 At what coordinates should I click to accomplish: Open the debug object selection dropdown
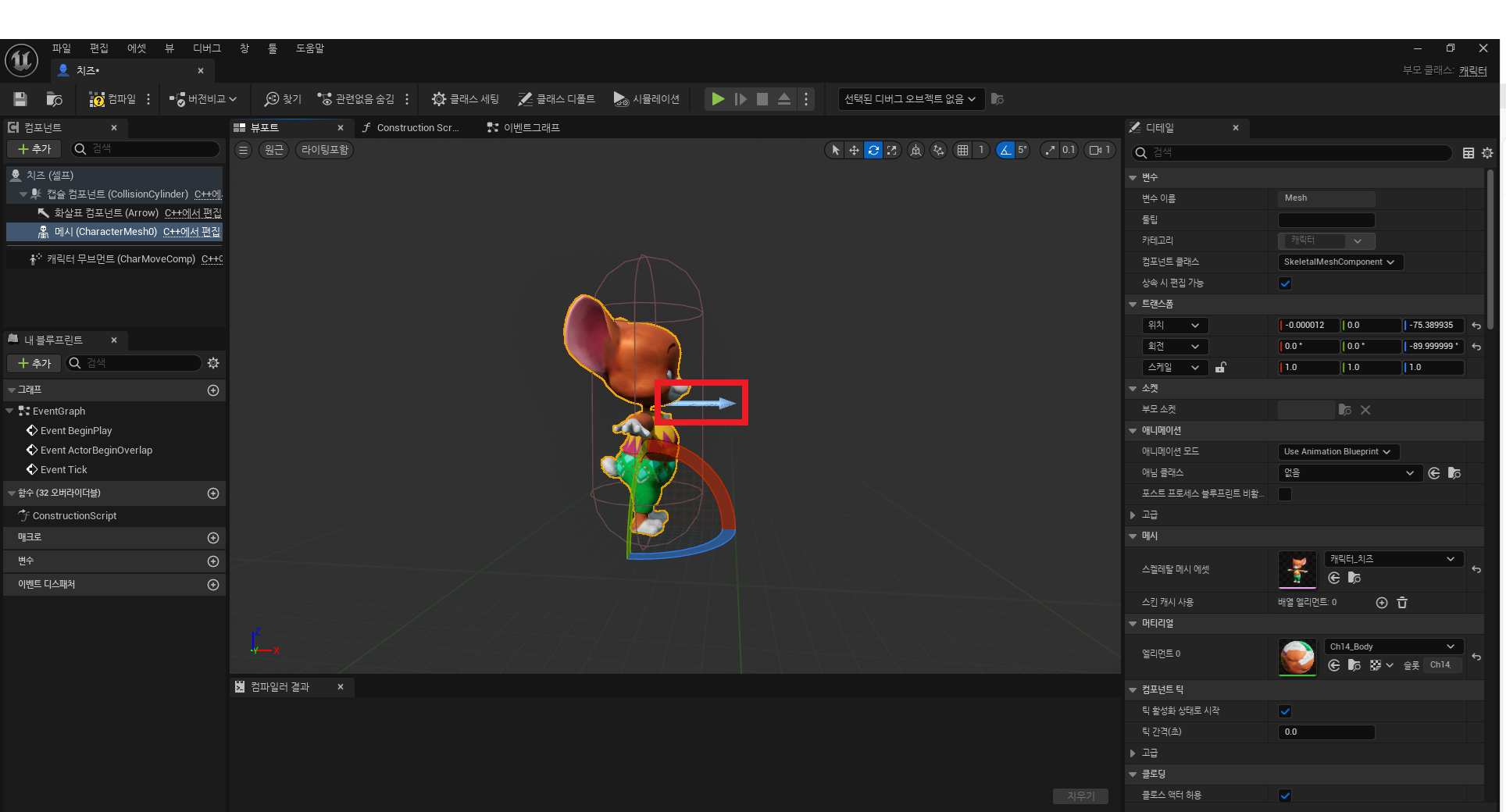[x=910, y=99]
